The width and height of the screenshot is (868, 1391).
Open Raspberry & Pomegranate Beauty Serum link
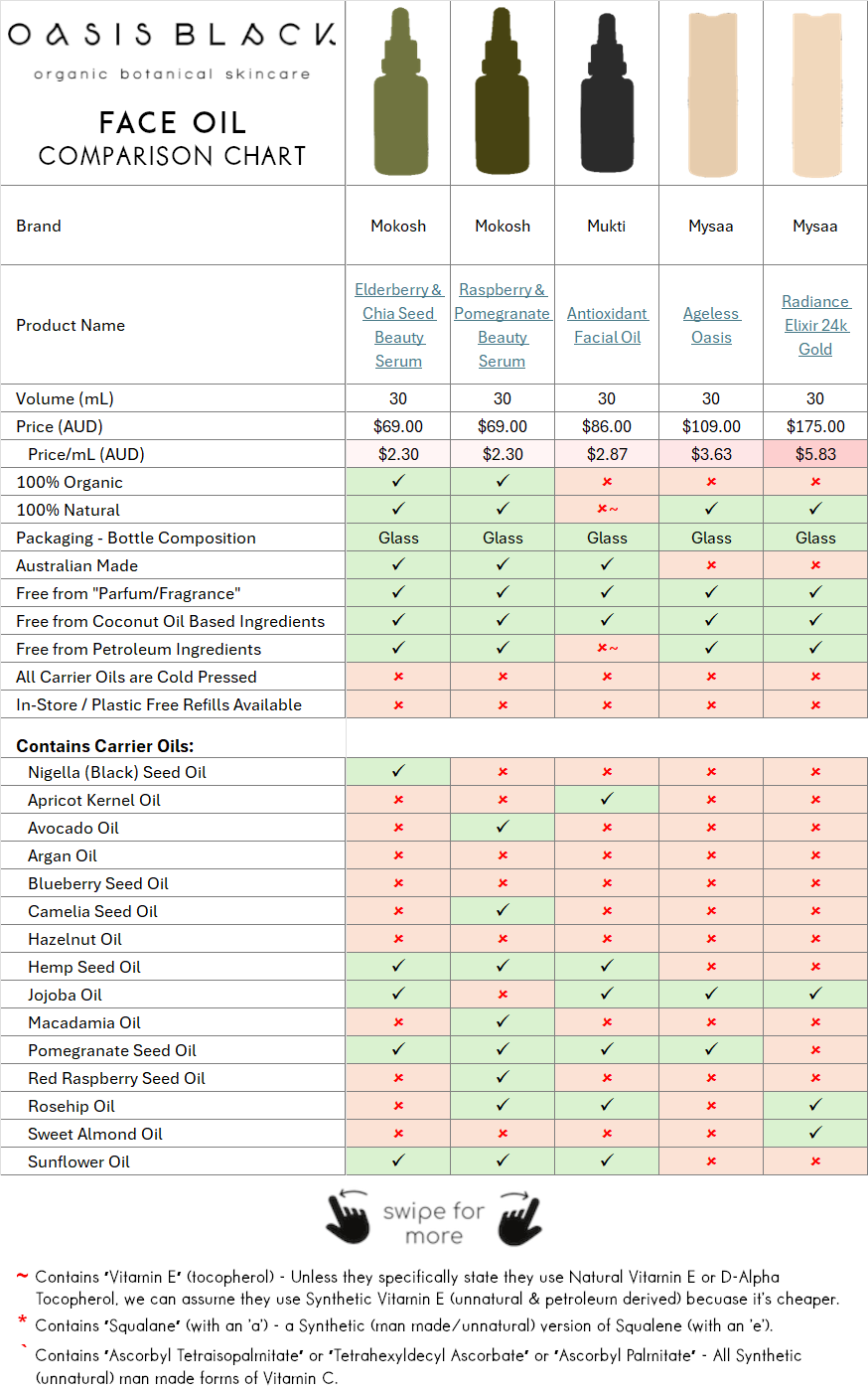(503, 325)
